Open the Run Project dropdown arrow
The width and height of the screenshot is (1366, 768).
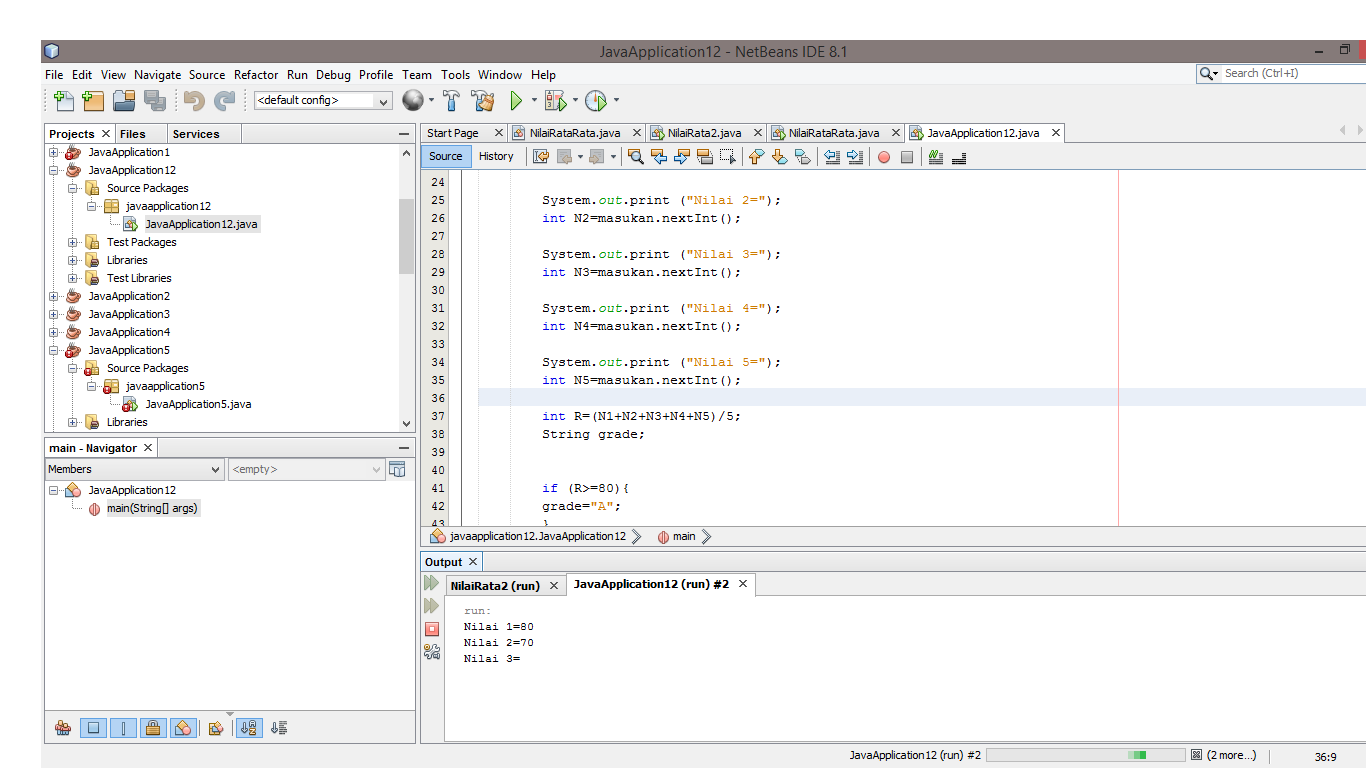coord(534,100)
